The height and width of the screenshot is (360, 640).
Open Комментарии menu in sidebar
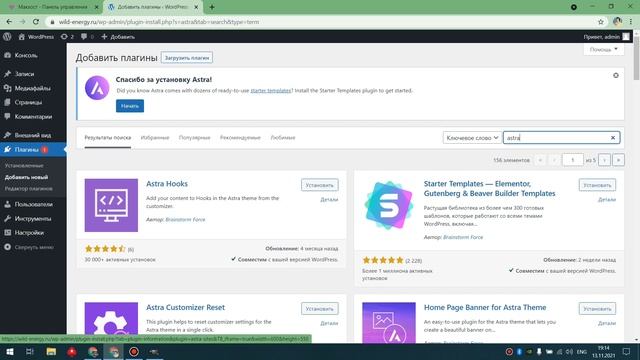tap(33, 117)
